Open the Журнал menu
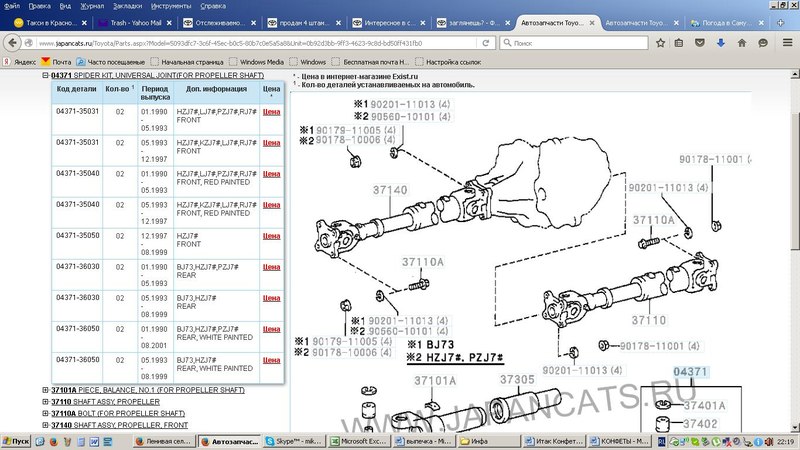Screen dimensions: 800x450 pos(92,6)
